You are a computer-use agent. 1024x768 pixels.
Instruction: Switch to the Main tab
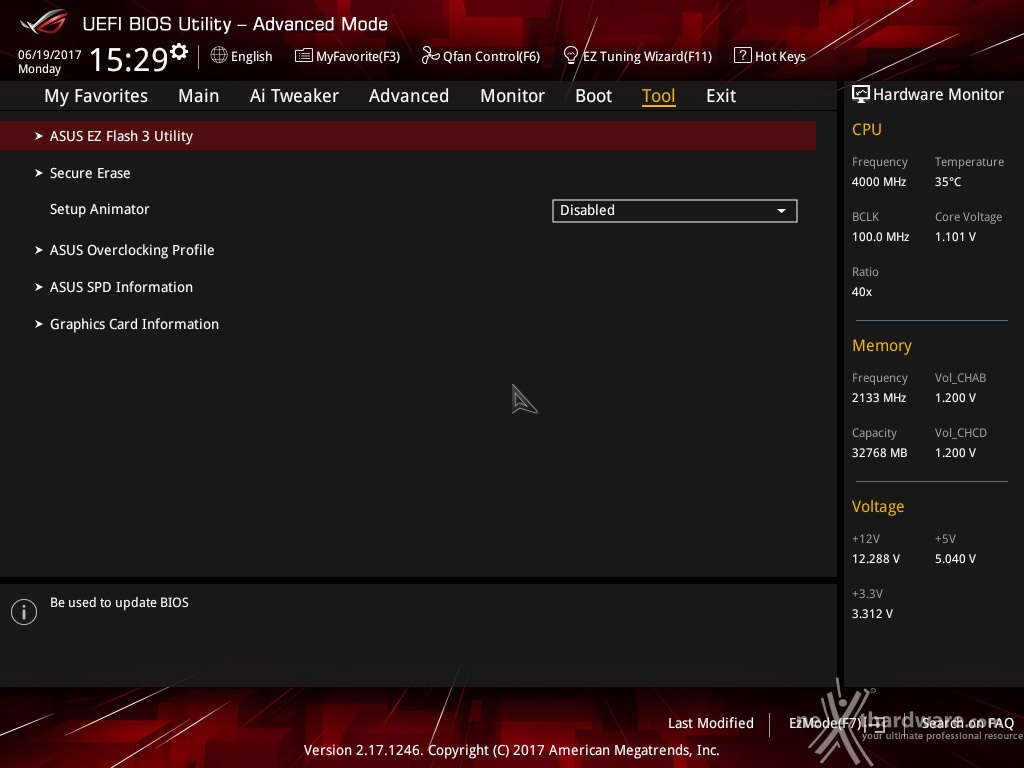[x=199, y=96]
